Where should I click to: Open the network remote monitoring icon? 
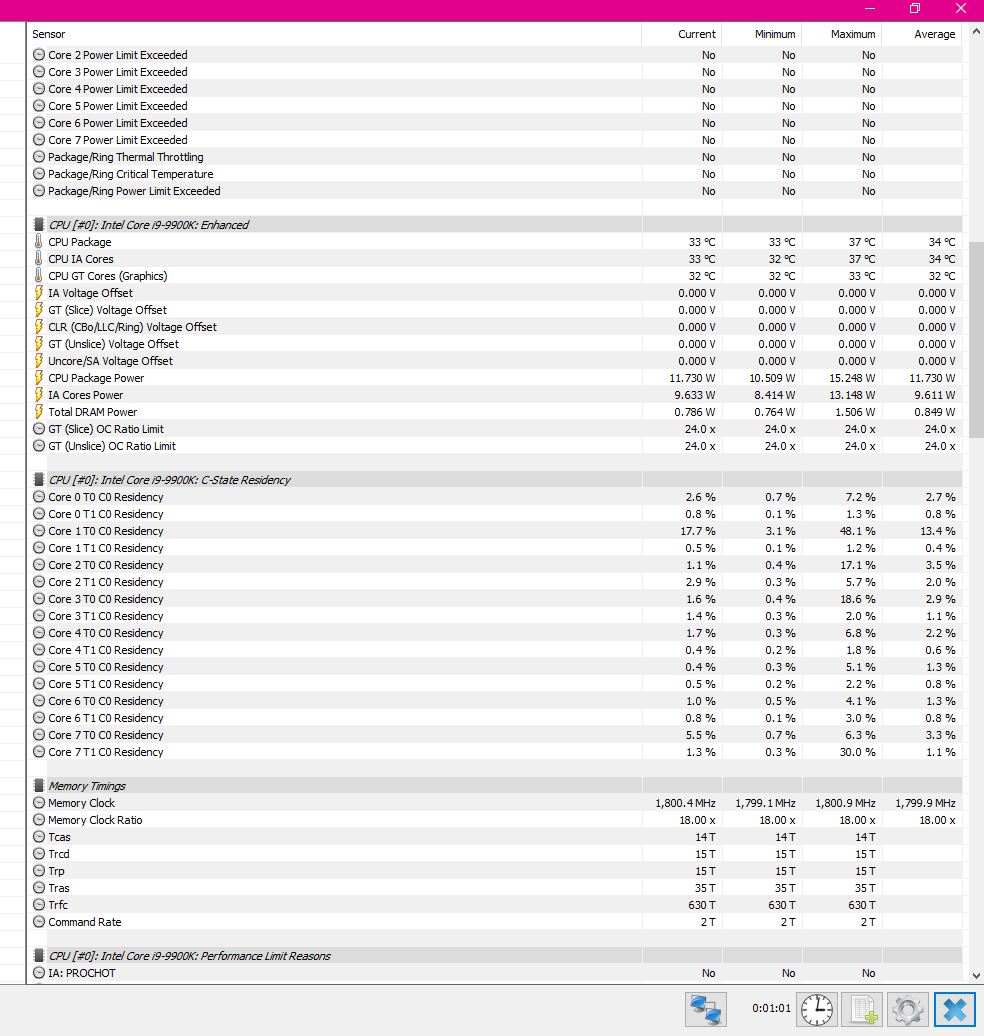pos(706,1009)
